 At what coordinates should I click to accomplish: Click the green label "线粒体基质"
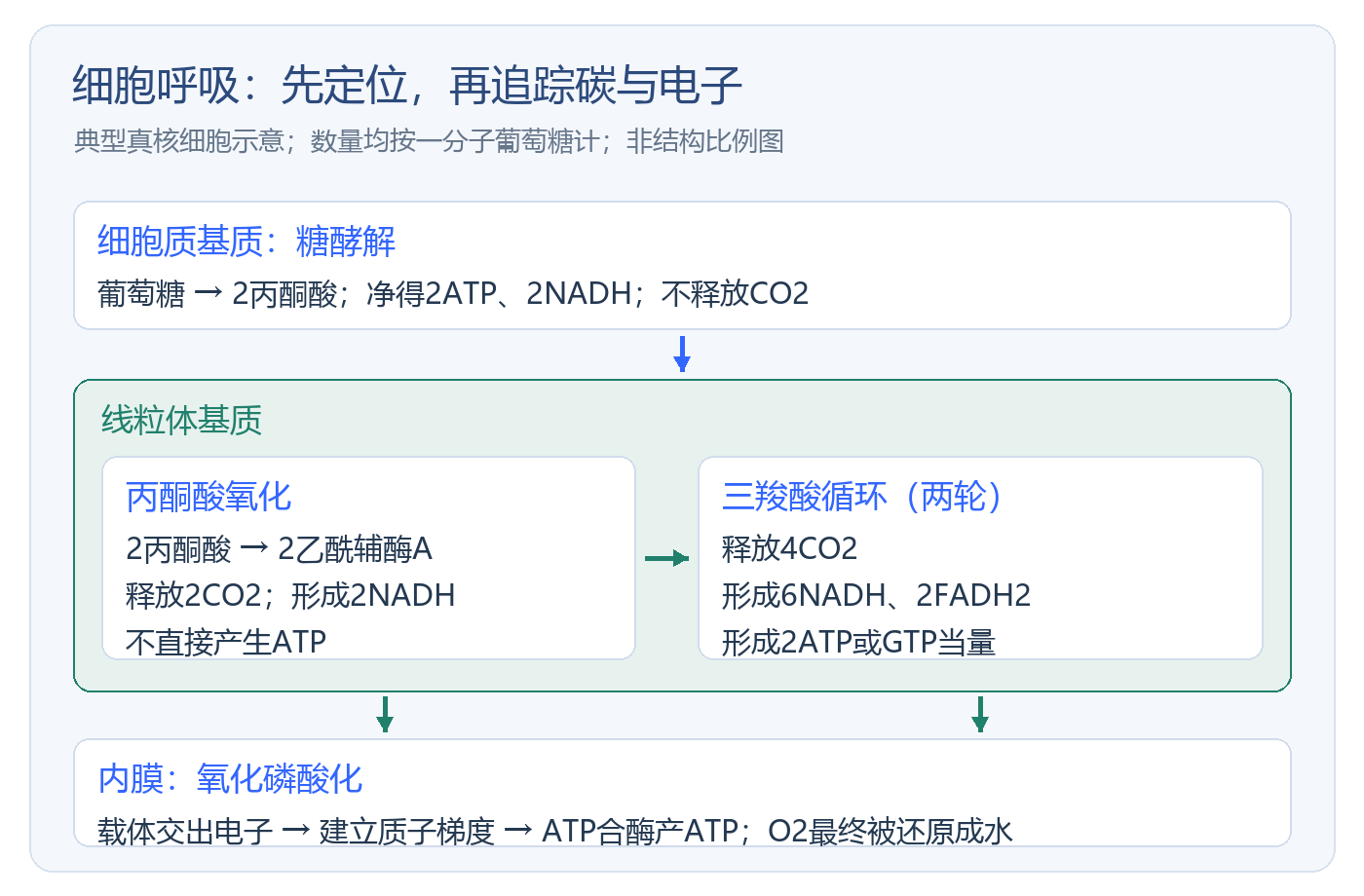(x=182, y=420)
